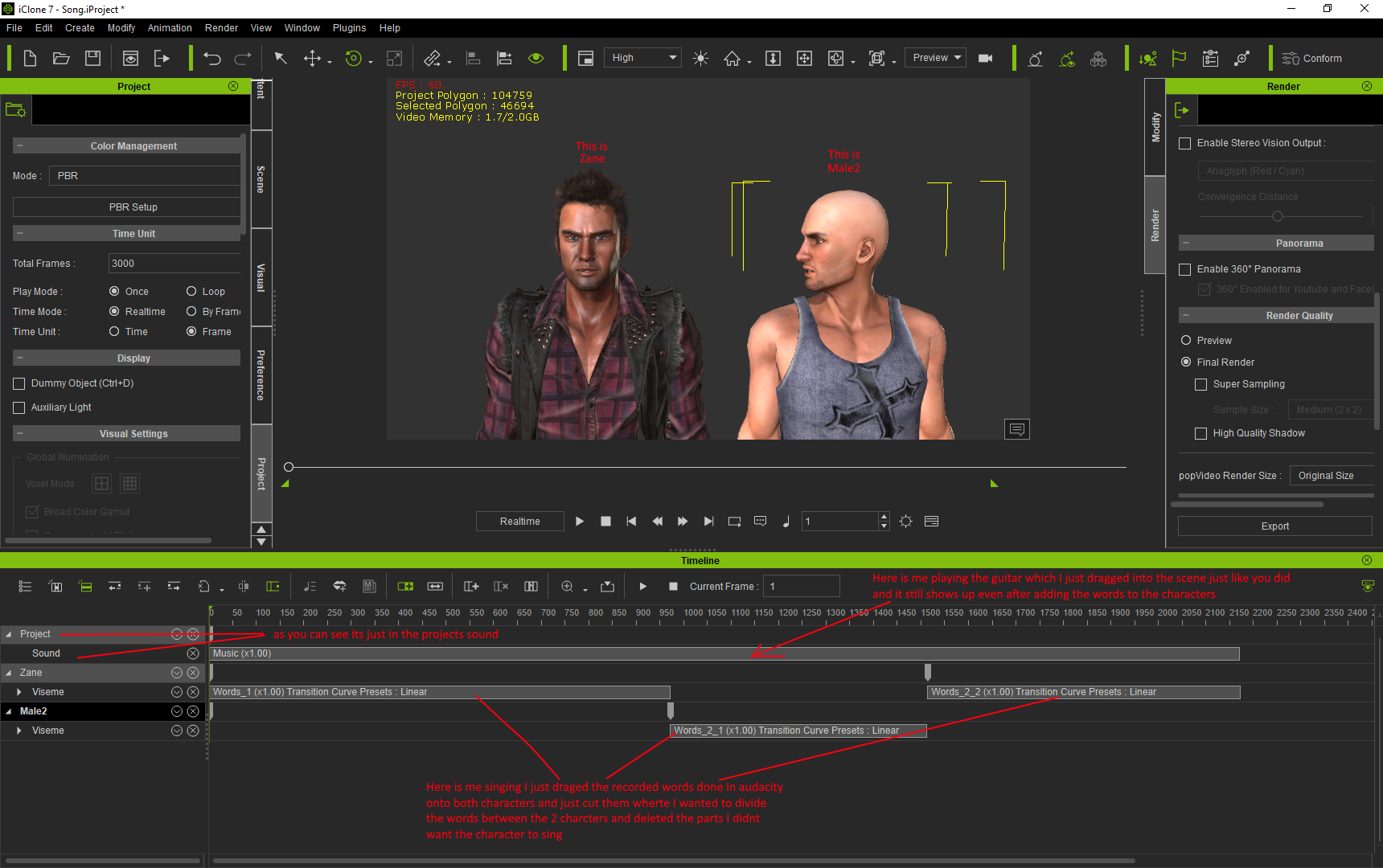Click the Export icon in the toolbar
The width and height of the screenshot is (1383, 868).
[x=162, y=58]
